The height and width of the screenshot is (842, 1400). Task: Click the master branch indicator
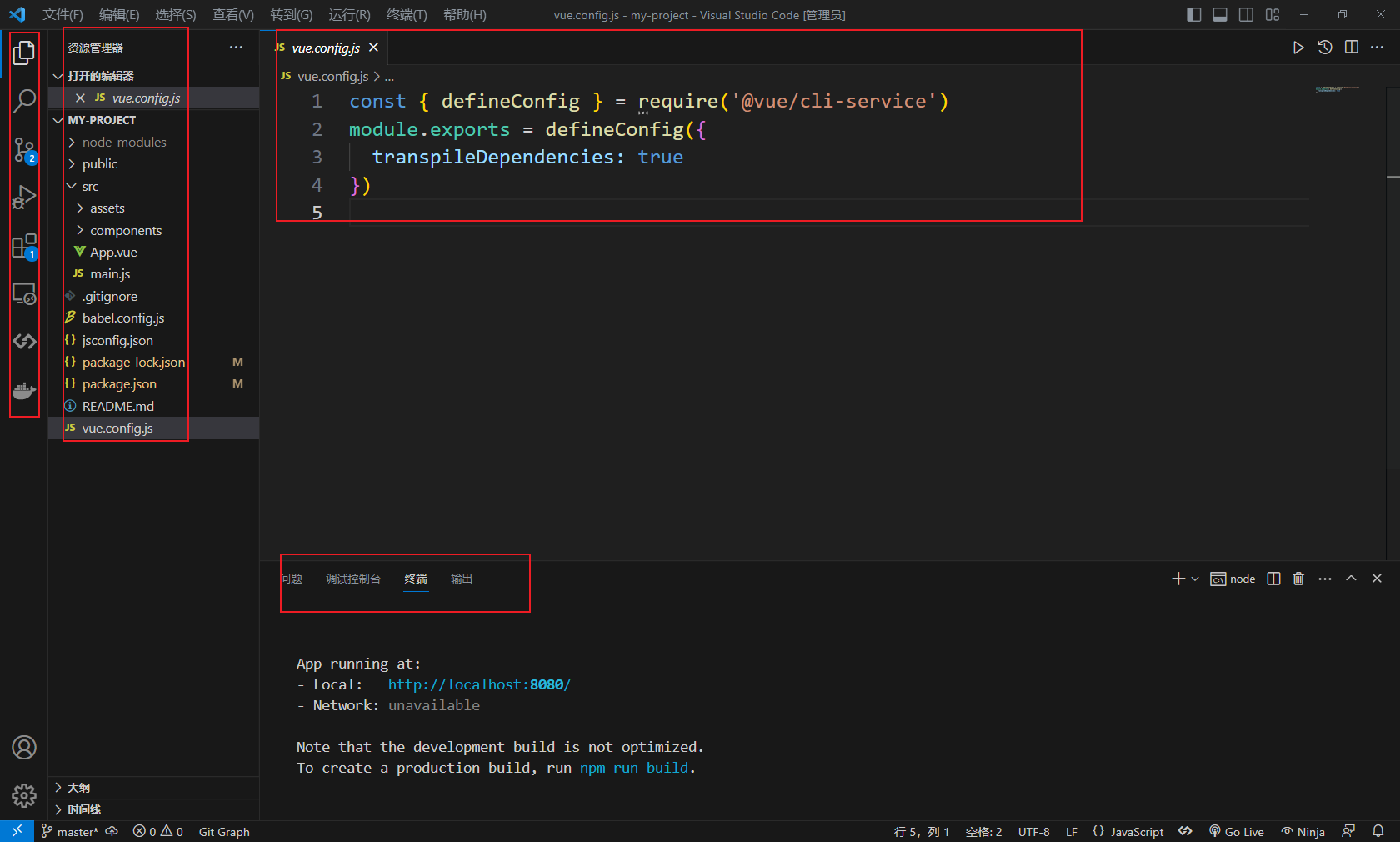tap(69, 831)
